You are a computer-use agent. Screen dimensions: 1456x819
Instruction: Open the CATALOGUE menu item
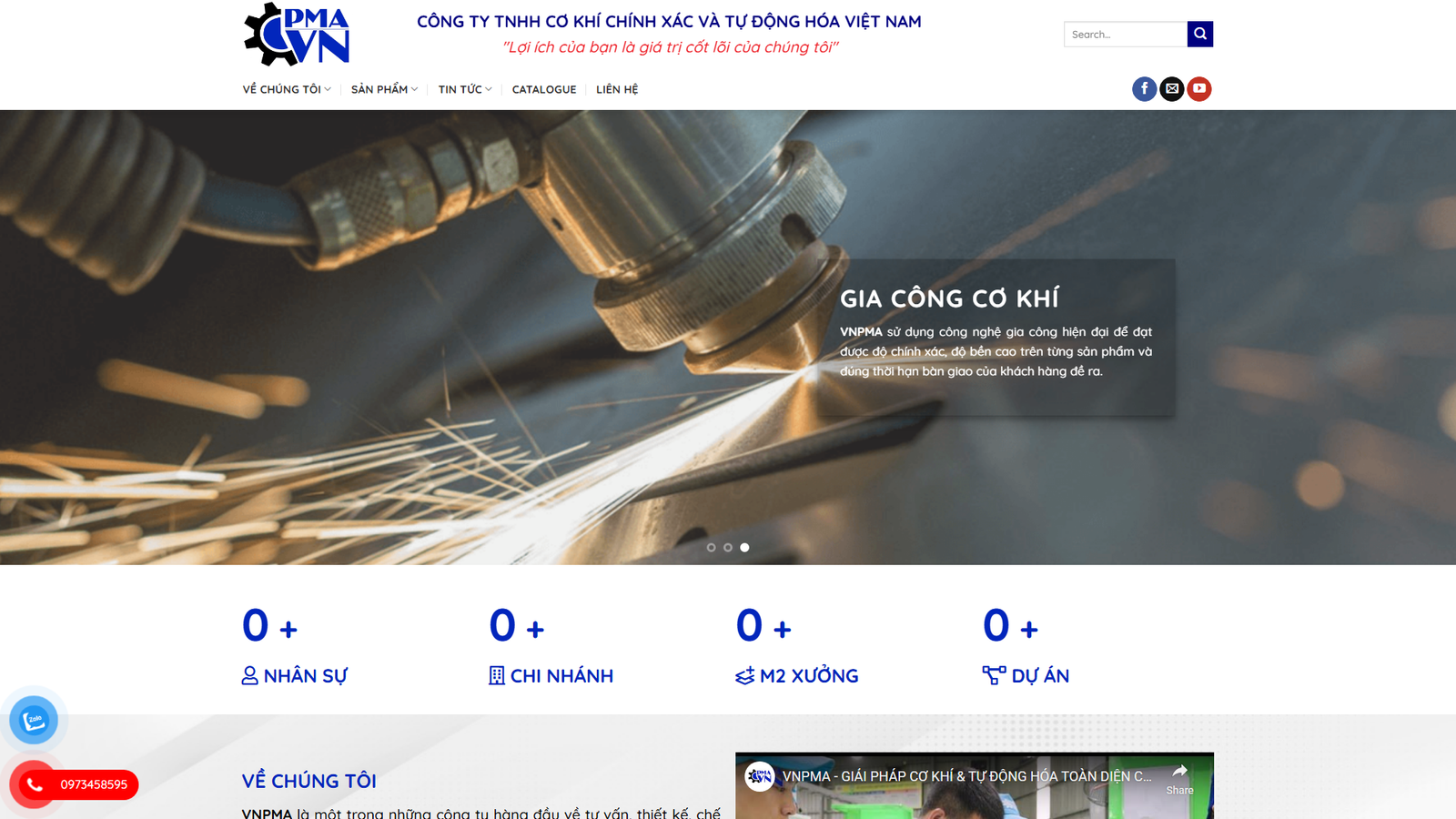tap(543, 89)
